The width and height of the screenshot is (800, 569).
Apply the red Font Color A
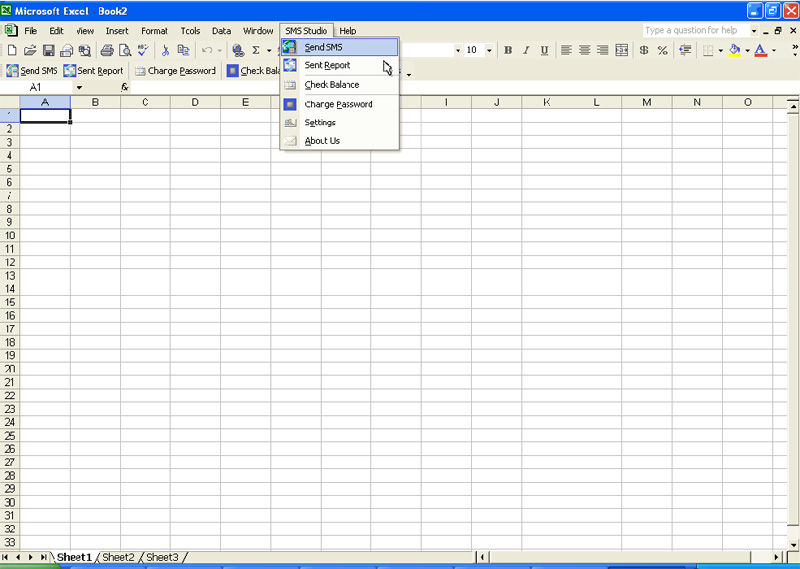[x=761, y=50]
